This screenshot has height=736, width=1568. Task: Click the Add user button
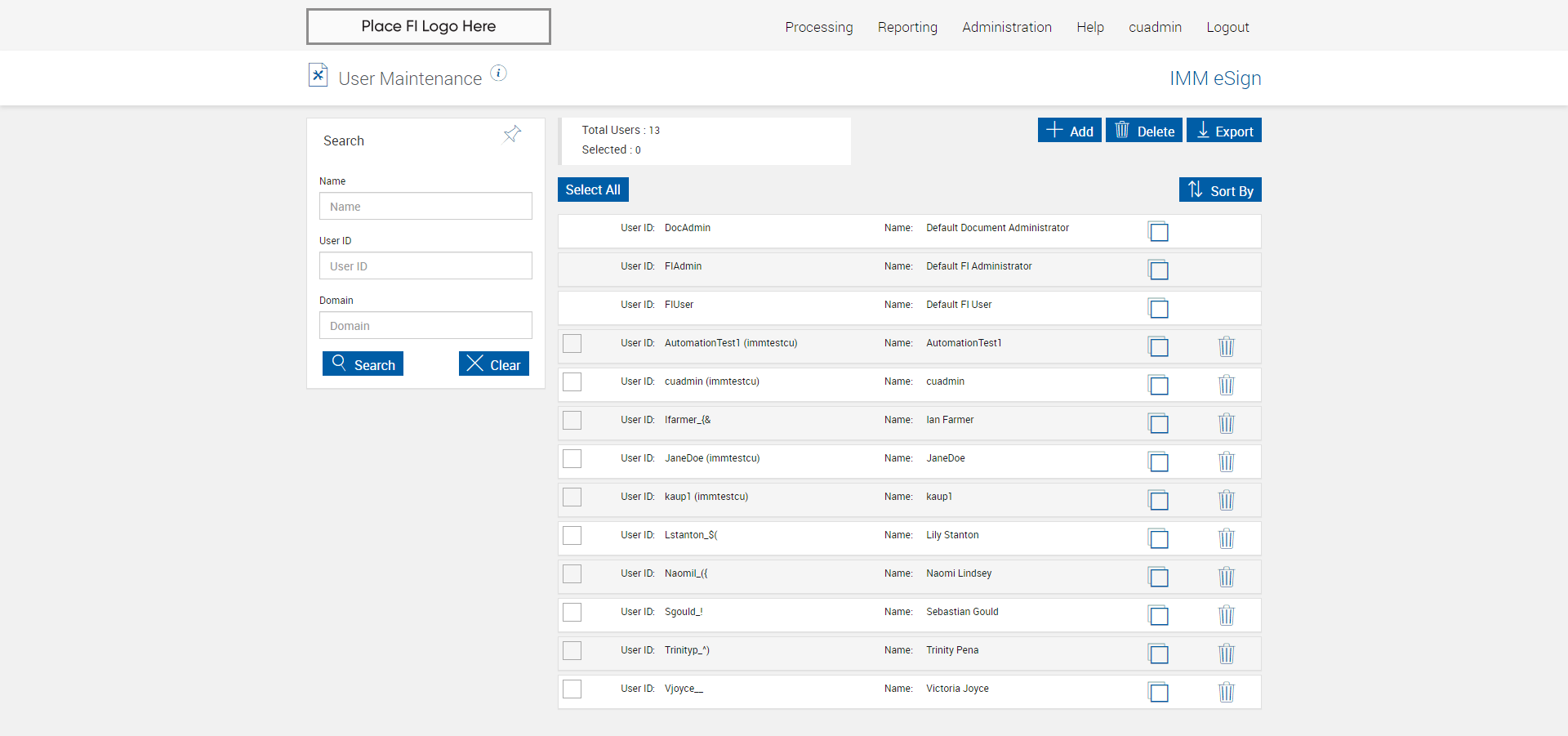coord(1069,131)
